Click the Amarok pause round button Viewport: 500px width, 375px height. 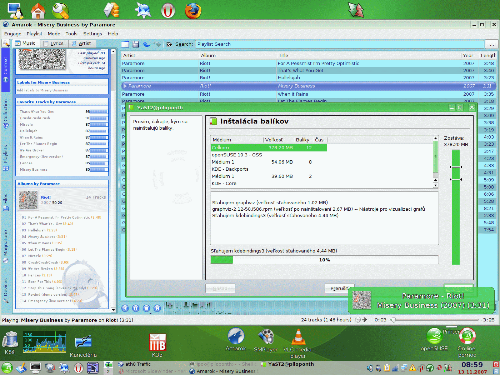point(136,308)
